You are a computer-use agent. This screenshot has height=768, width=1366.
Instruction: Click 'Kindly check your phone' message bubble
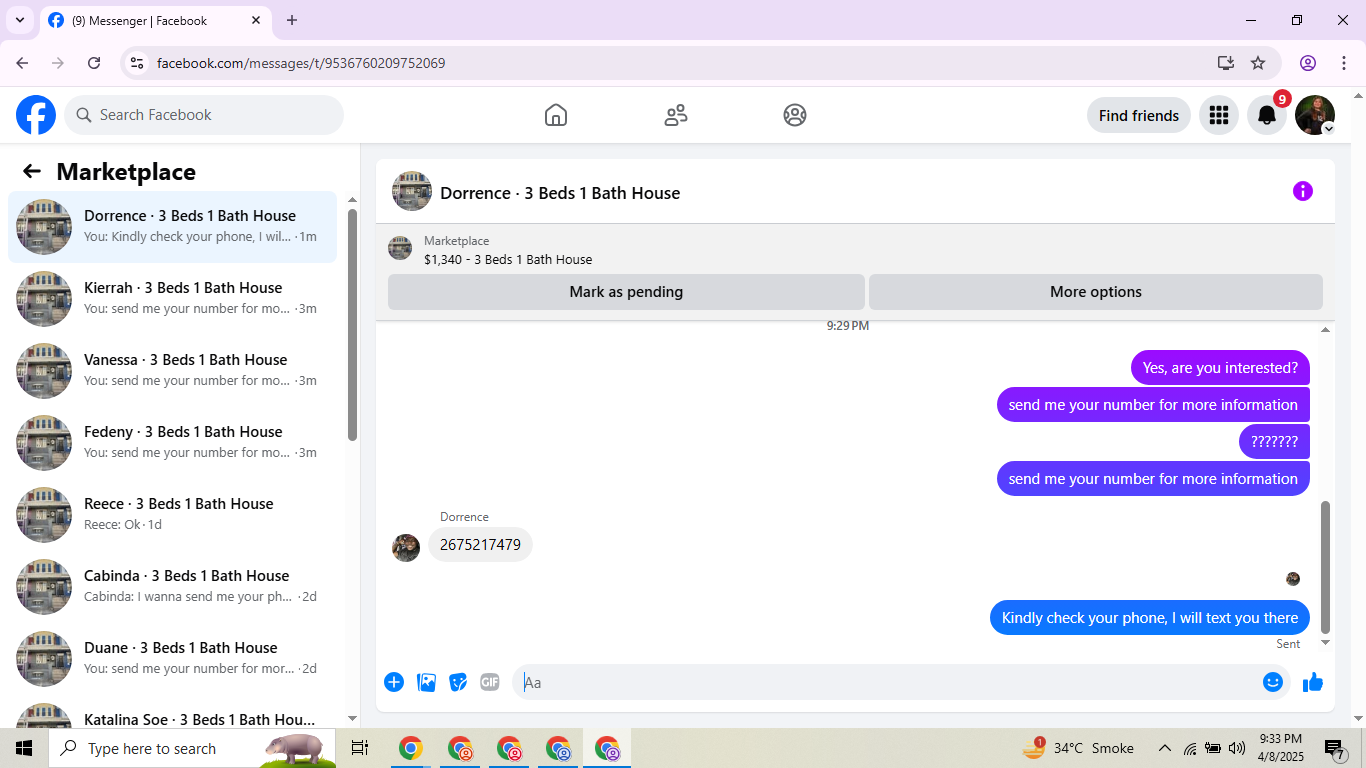pos(1150,618)
